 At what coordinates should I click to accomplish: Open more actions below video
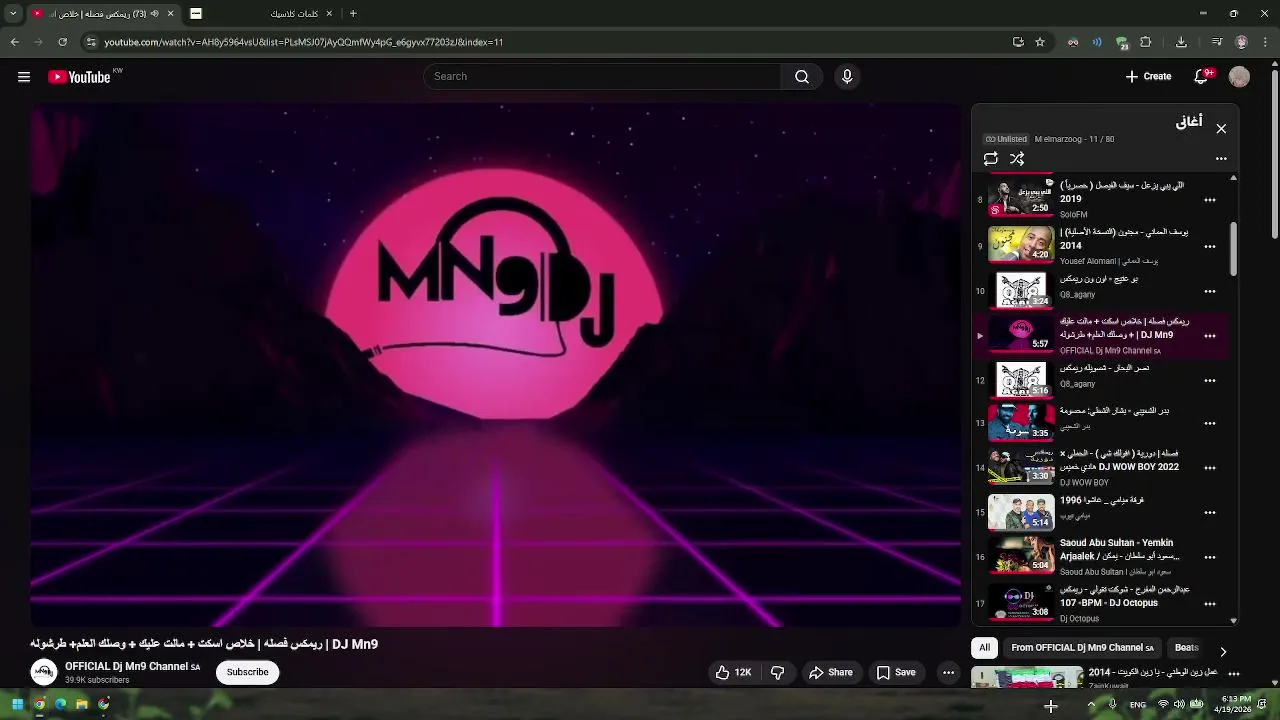948,673
